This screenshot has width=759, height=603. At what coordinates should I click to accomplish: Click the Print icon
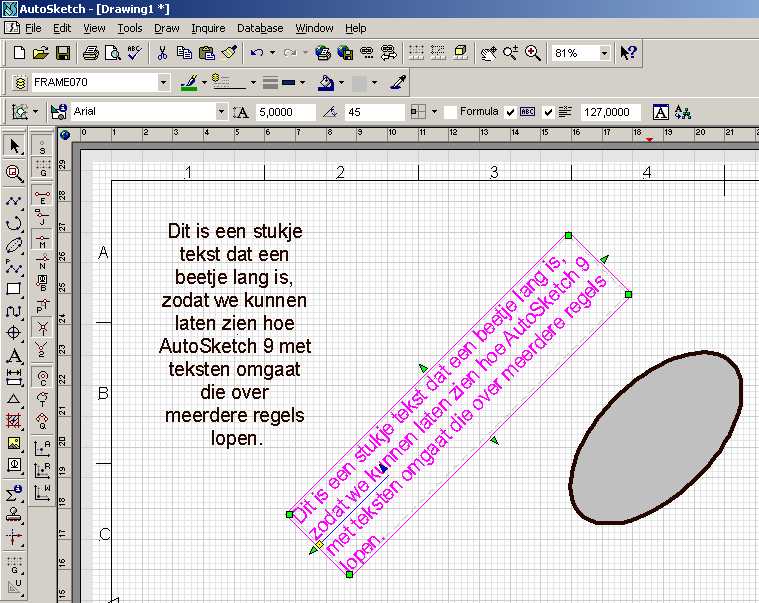coord(90,53)
